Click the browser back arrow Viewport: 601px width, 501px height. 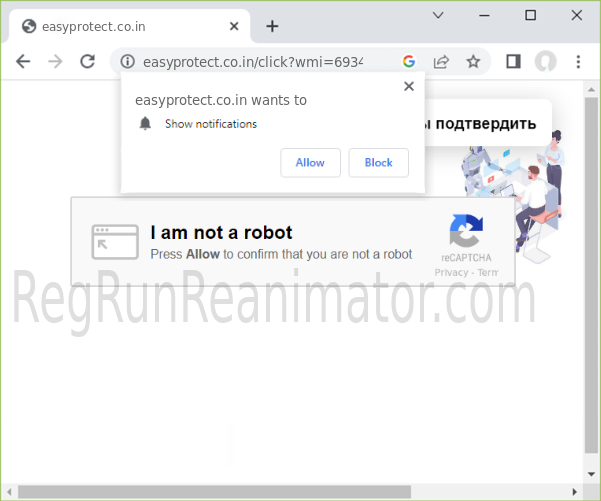click(23, 61)
